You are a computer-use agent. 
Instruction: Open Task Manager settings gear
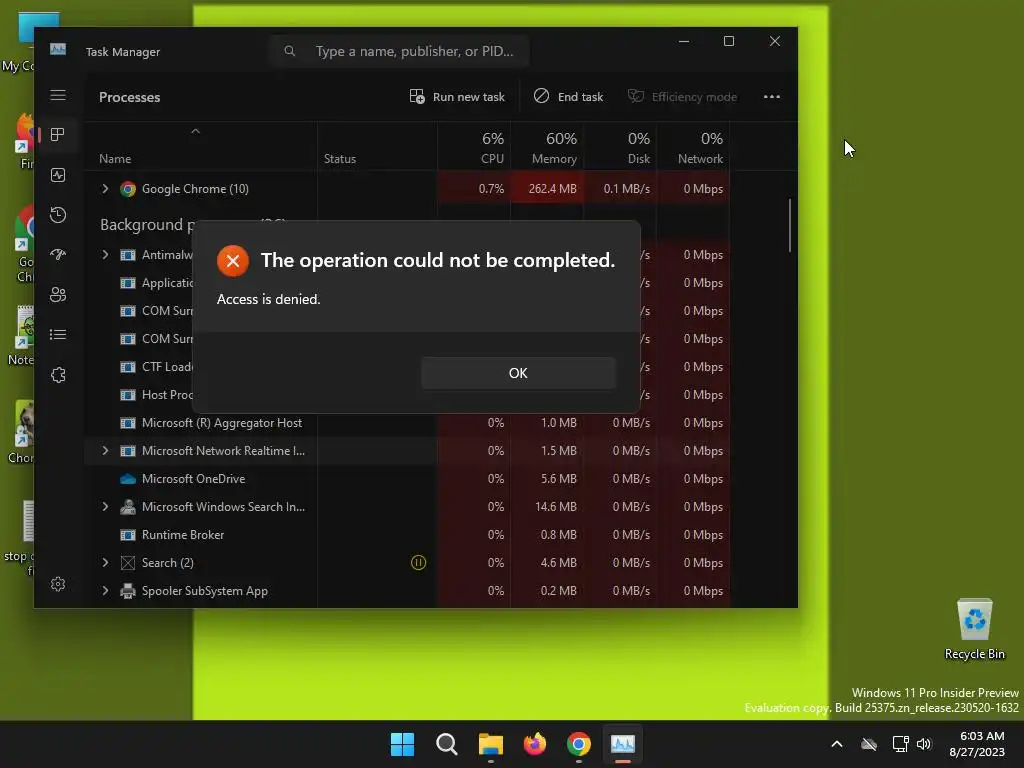click(x=58, y=584)
